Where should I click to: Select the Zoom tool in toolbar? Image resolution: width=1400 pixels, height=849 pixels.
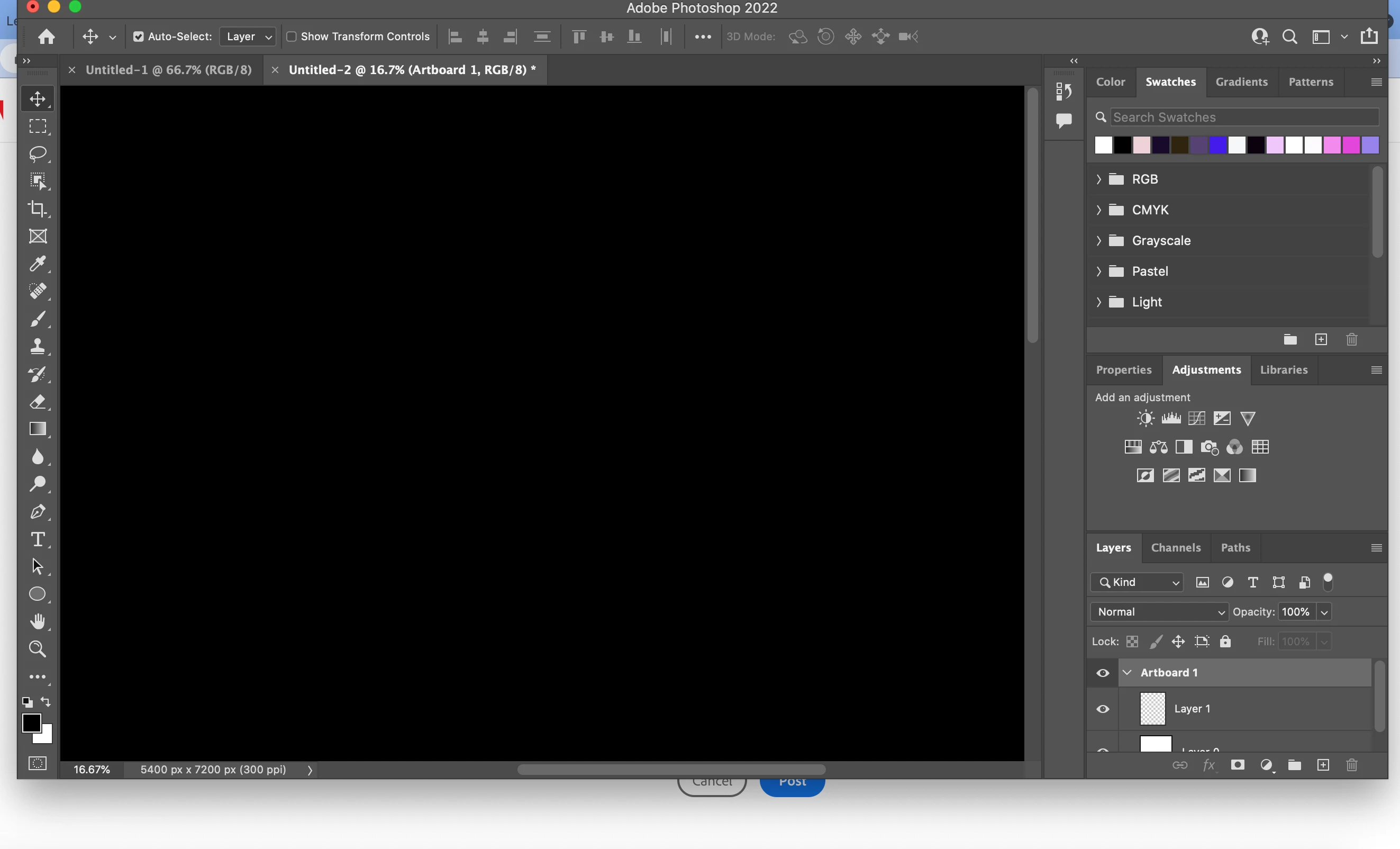click(x=38, y=648)
